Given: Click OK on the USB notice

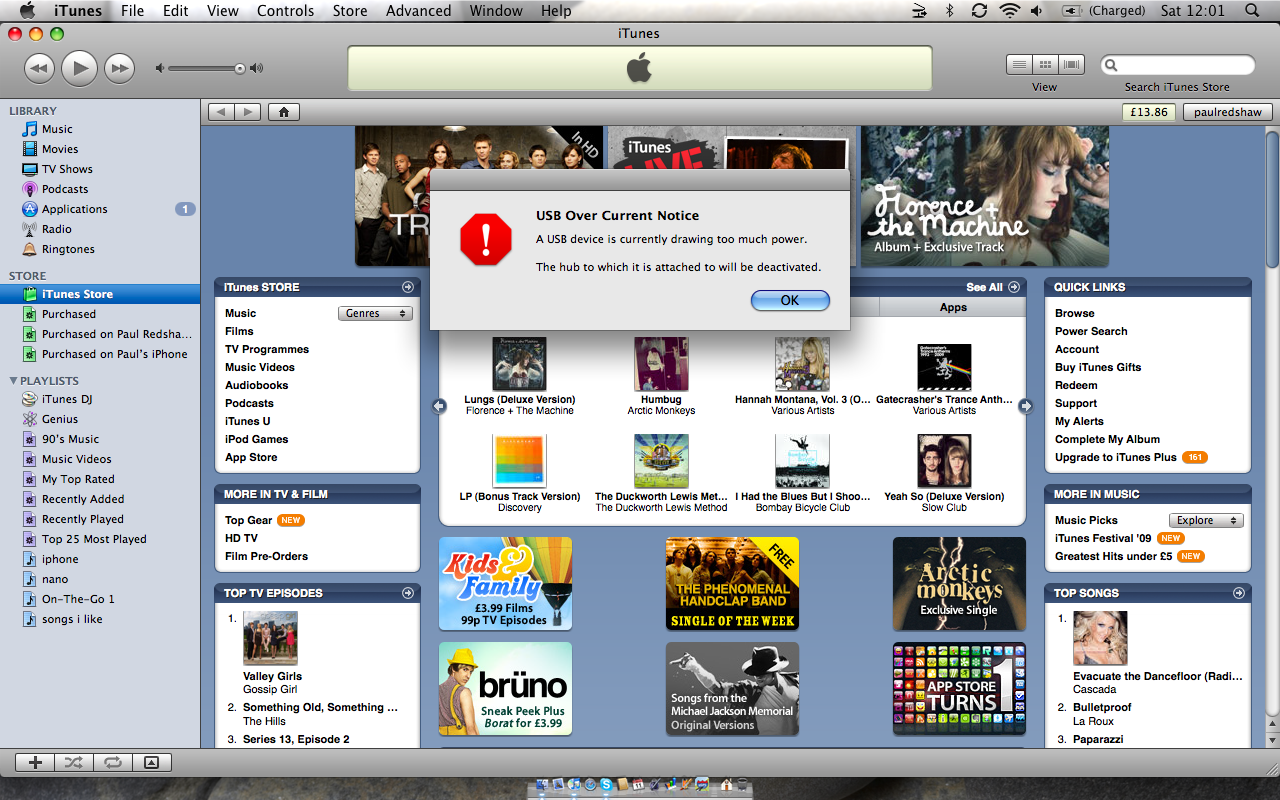Looking at the screenshot, I should coord(790,300).
